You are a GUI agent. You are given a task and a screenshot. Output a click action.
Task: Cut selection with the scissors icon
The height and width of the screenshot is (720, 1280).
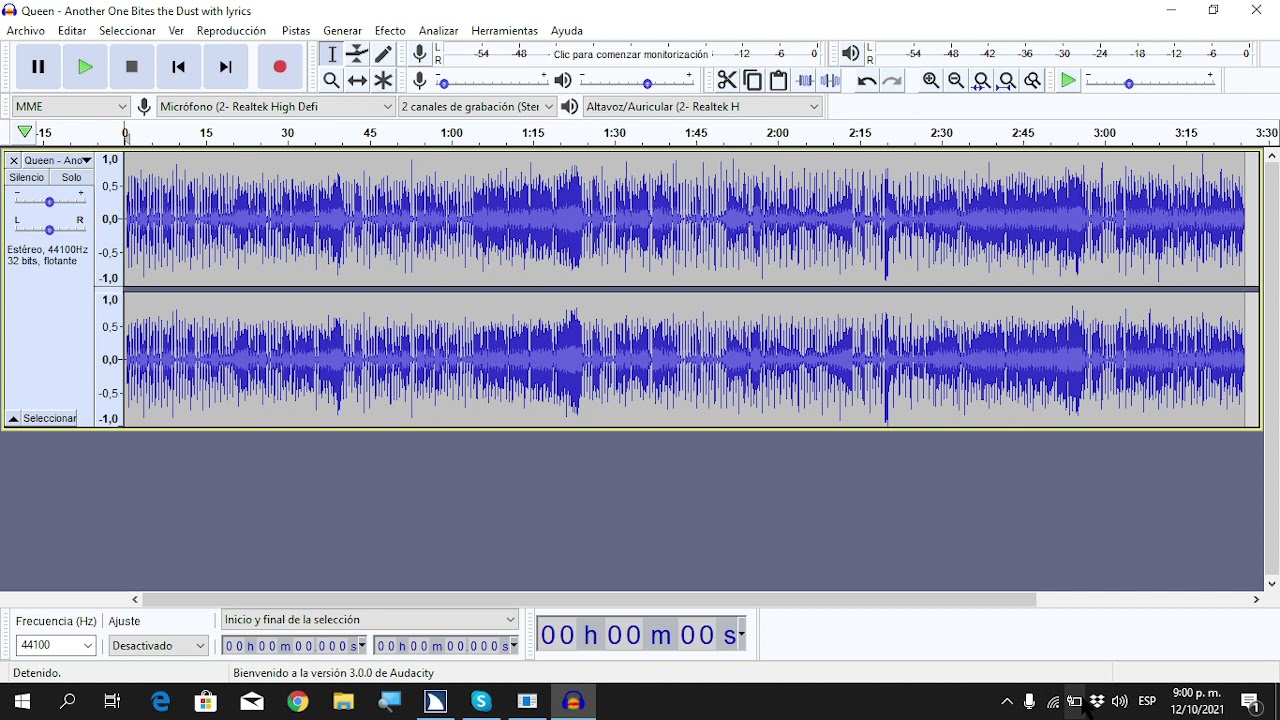click(727, 80)
